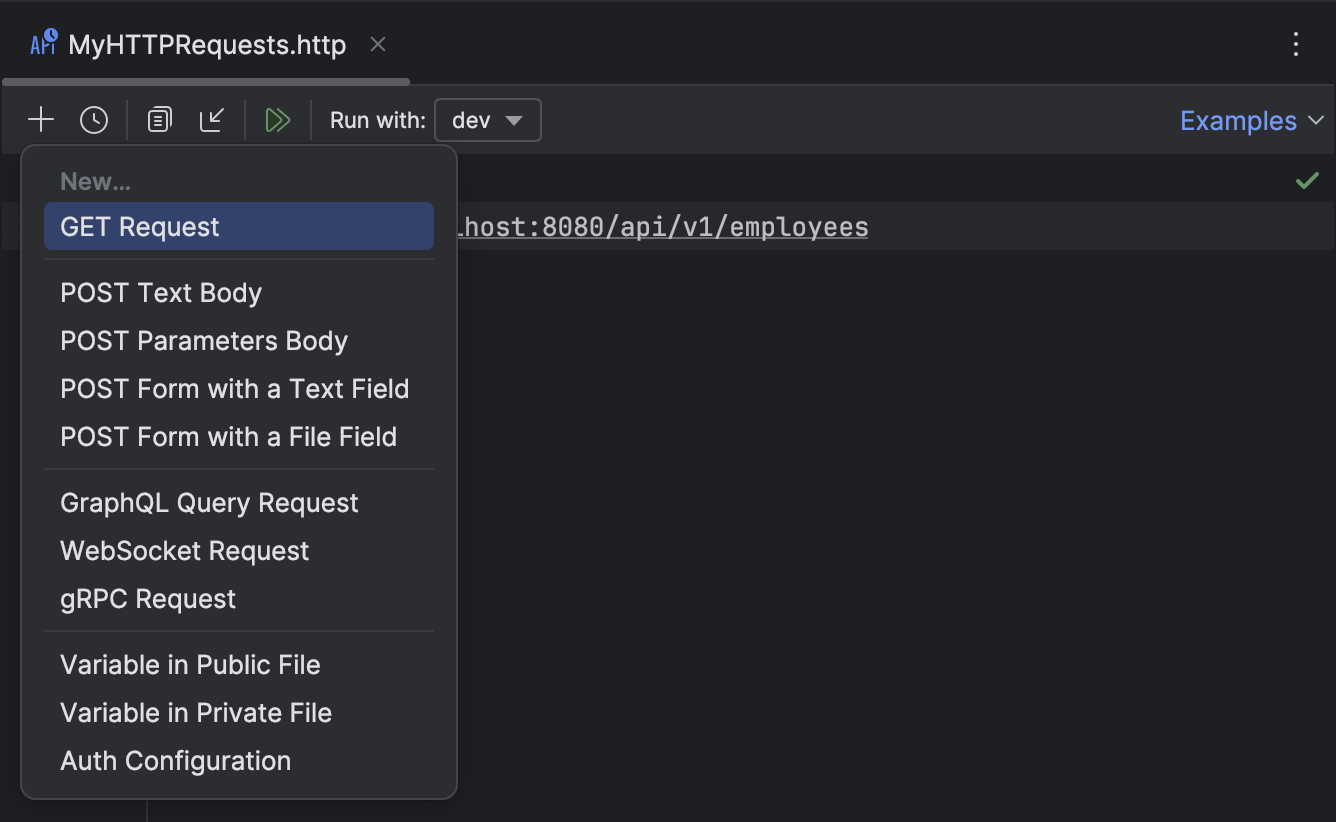The height and width of the screenshot is (822, 1336).
Task: Click the Examples link text
Action: pyautogui.click(x=1237, y=120)
